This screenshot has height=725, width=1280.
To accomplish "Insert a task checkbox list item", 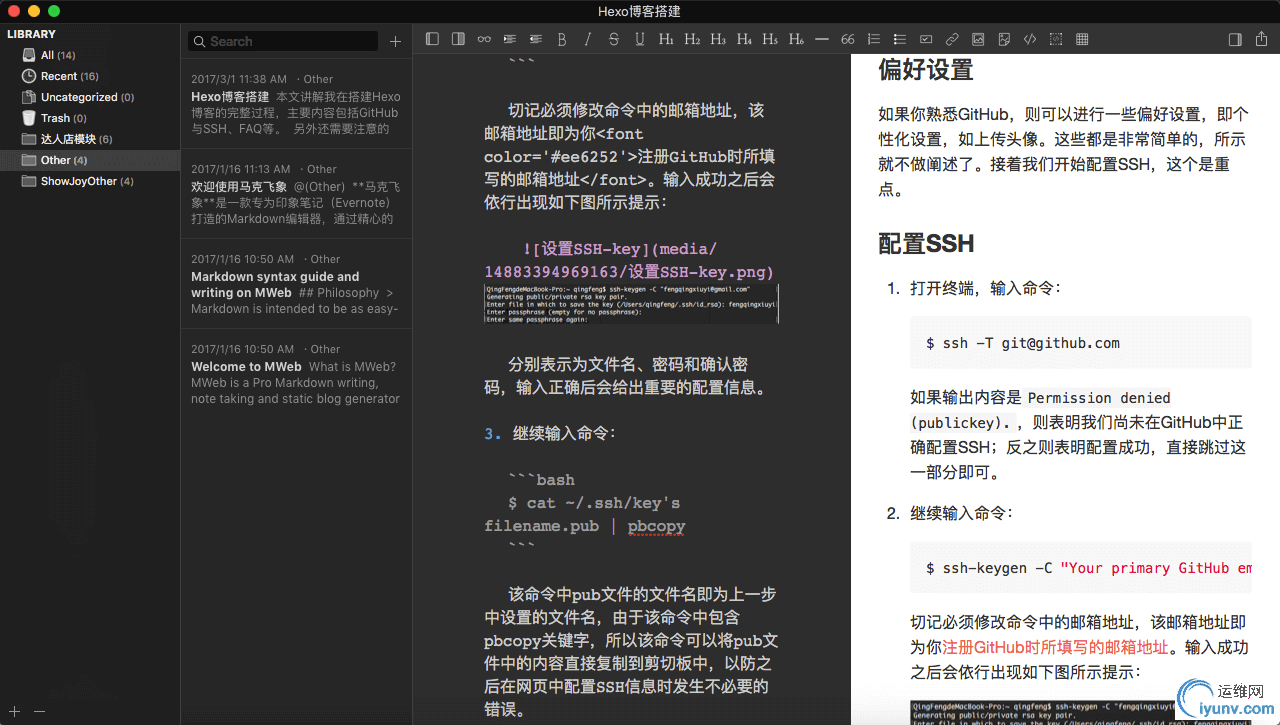I will coord(926,39).
